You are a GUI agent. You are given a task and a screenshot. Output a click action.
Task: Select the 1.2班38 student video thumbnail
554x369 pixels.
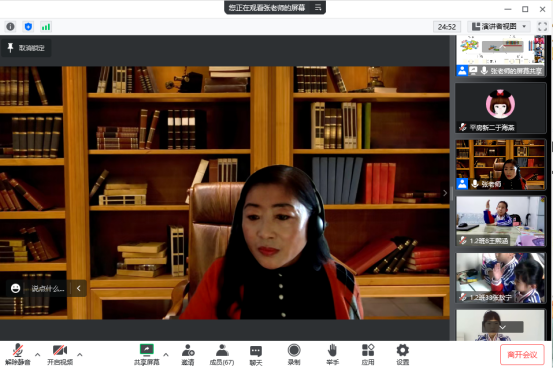coord(500,278)
